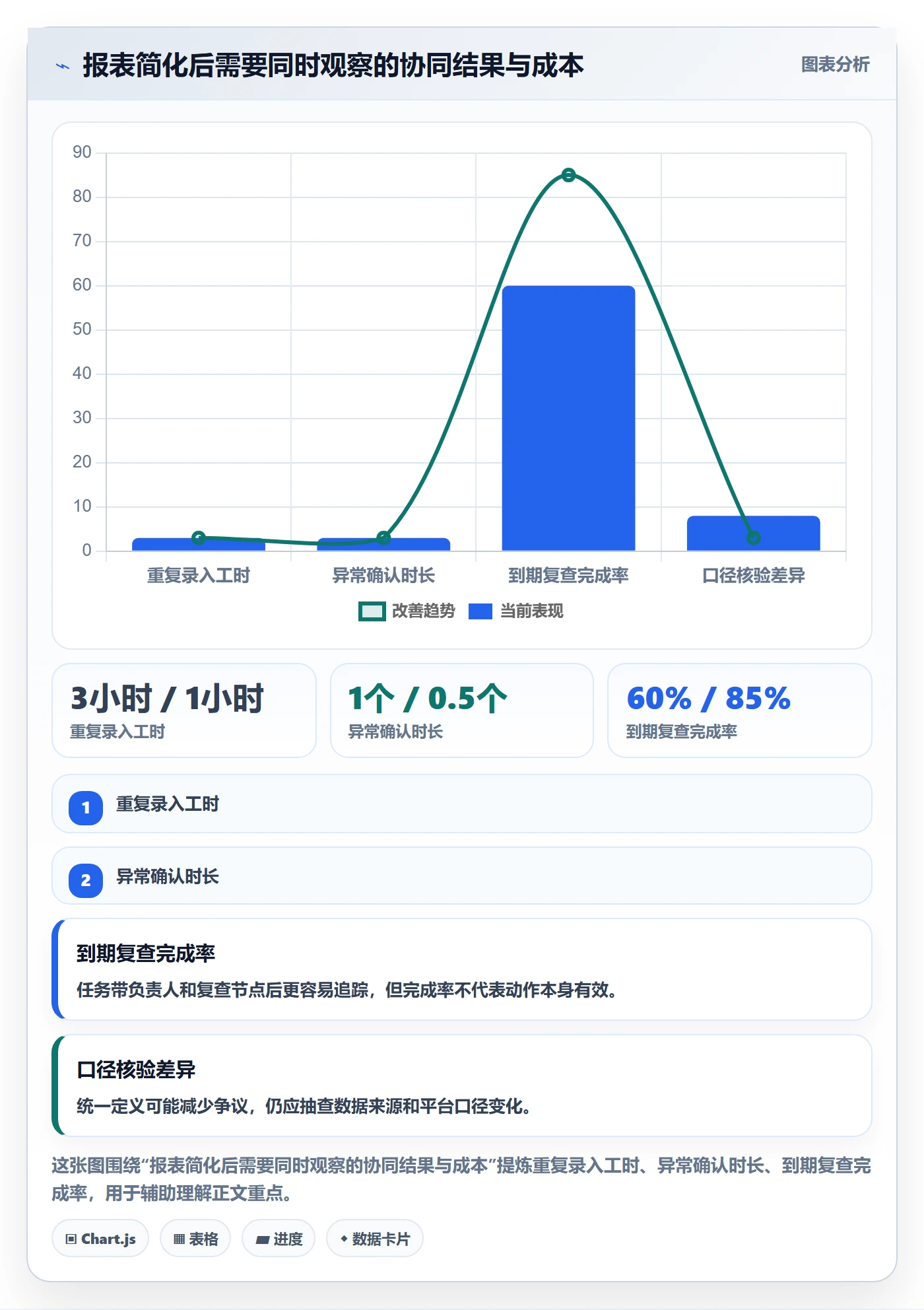924x1310 pixels.
Task: Click the title 报表简化后需要同时观察的协同结果与成本
Action: pos(333,65)
